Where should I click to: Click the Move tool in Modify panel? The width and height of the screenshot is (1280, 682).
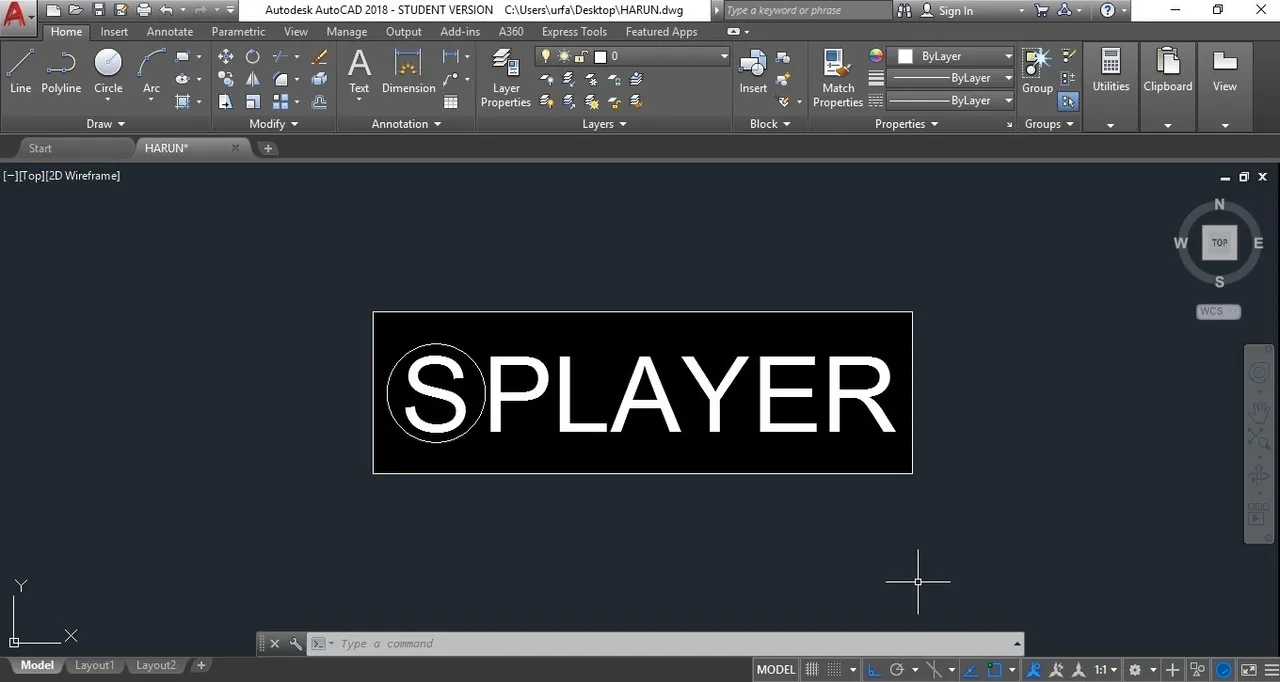pos(226,57)
